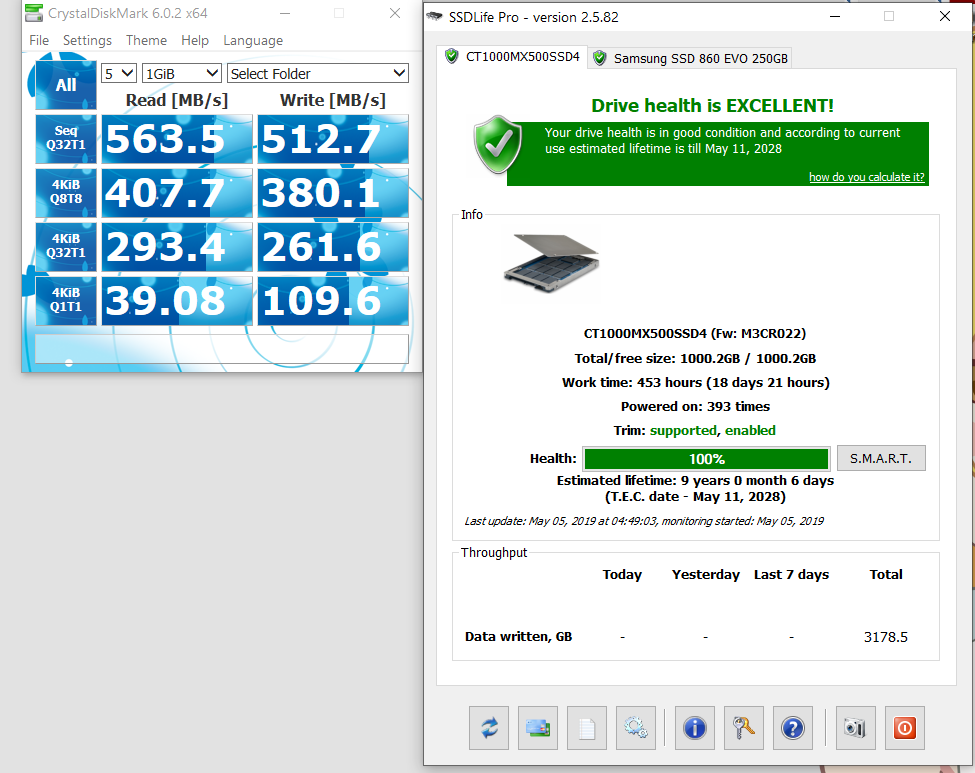Click the 100% health progress bar
Screen dimensions: 975x773
click(706, 459)
